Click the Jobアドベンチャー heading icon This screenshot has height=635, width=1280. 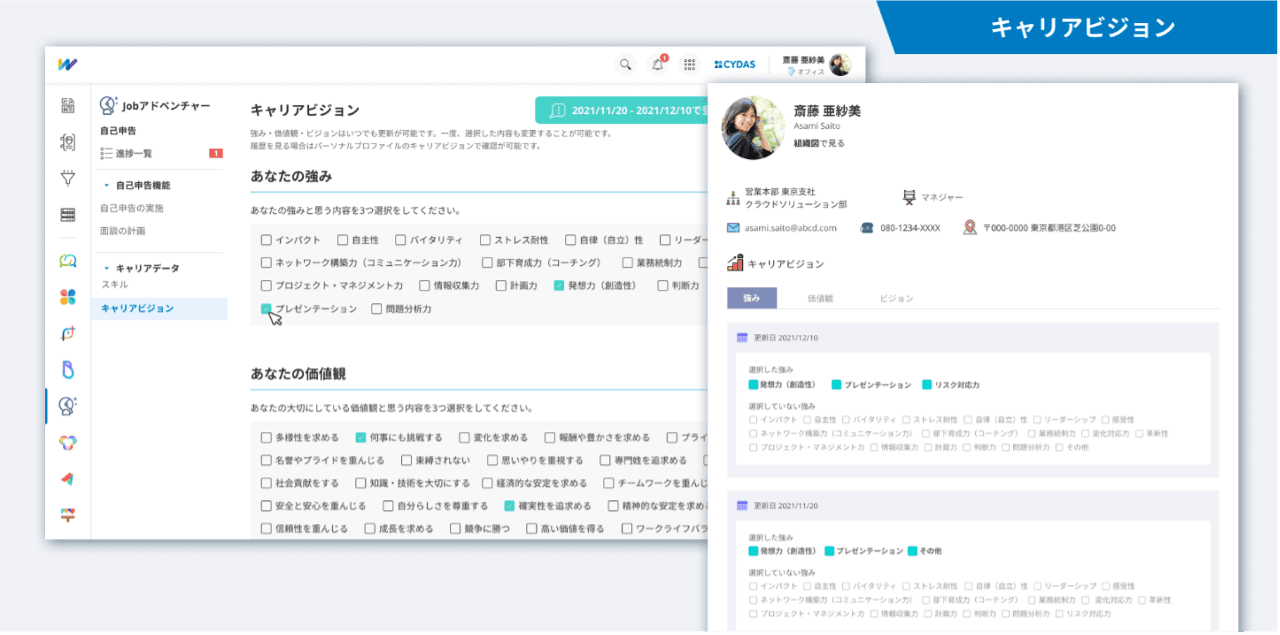point(109,105)
